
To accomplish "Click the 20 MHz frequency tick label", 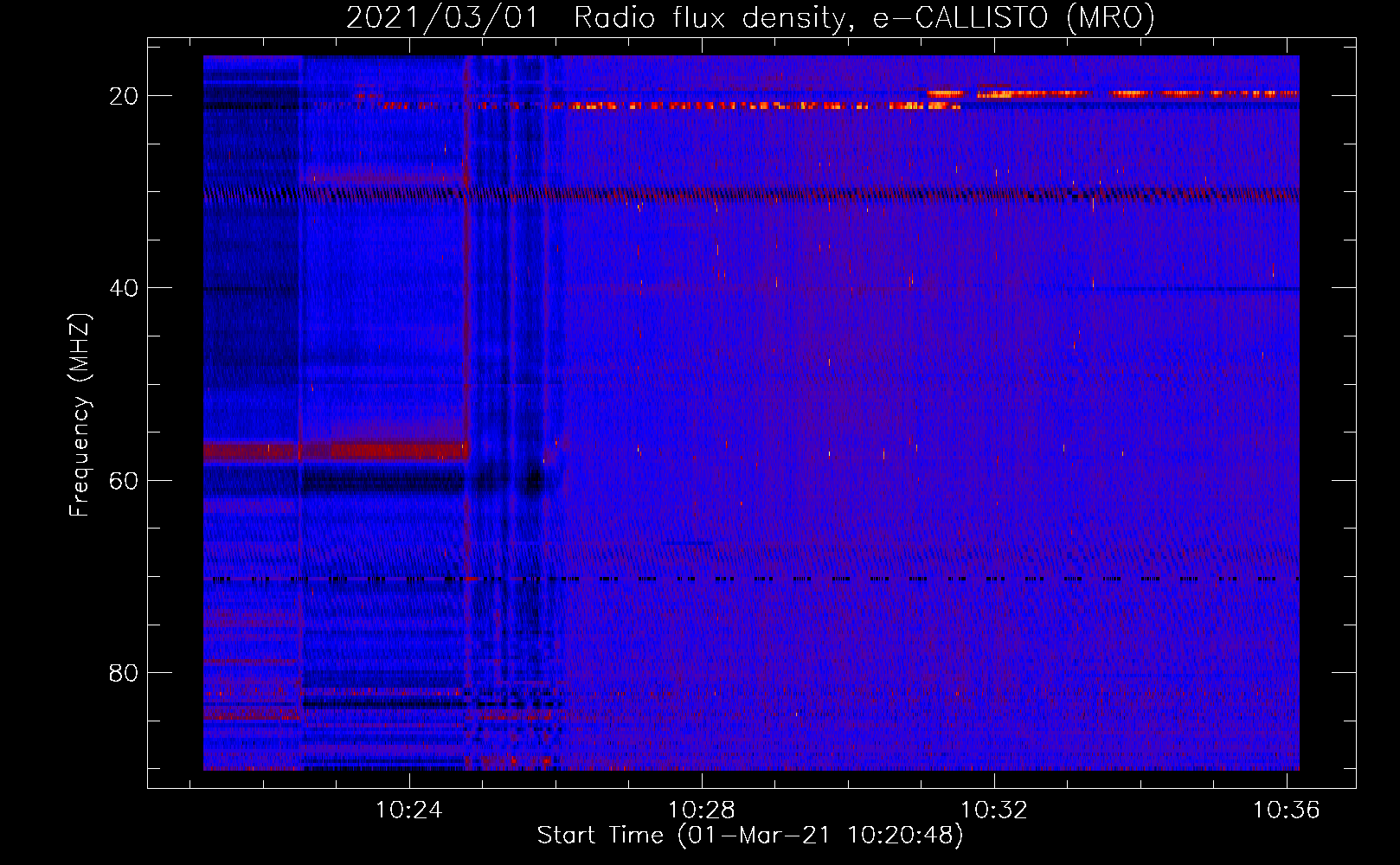I will click(124, 96).
